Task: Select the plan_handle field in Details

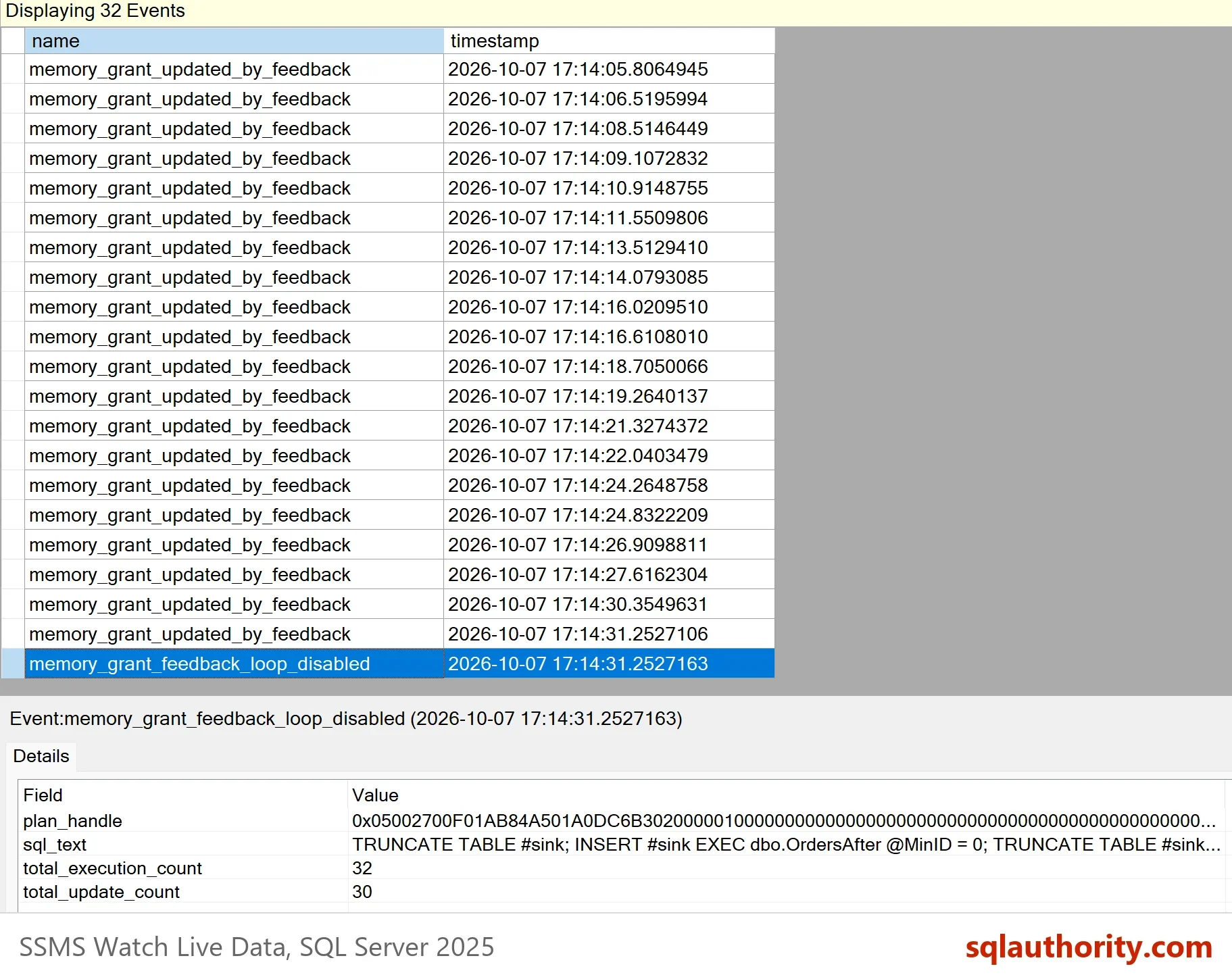Action: coord(72,821)
